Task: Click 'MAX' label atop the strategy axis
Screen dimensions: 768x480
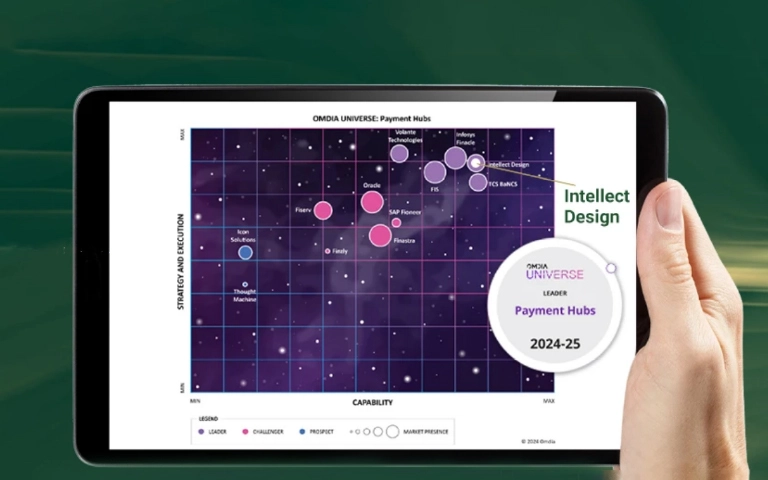Action: pos(183,135)
